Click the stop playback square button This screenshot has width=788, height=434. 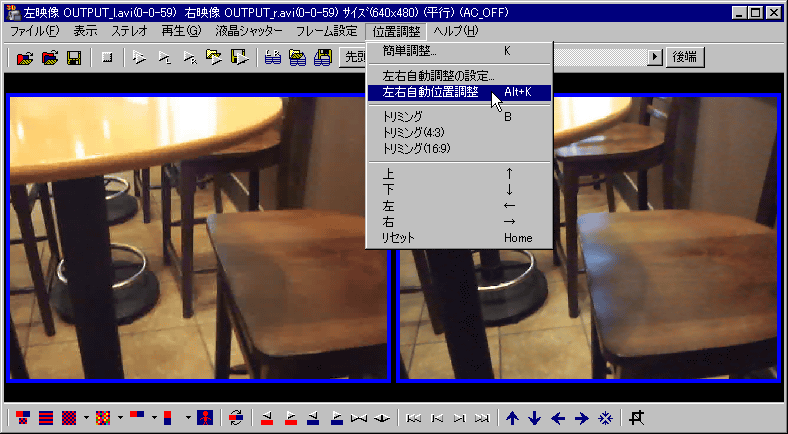107,57
